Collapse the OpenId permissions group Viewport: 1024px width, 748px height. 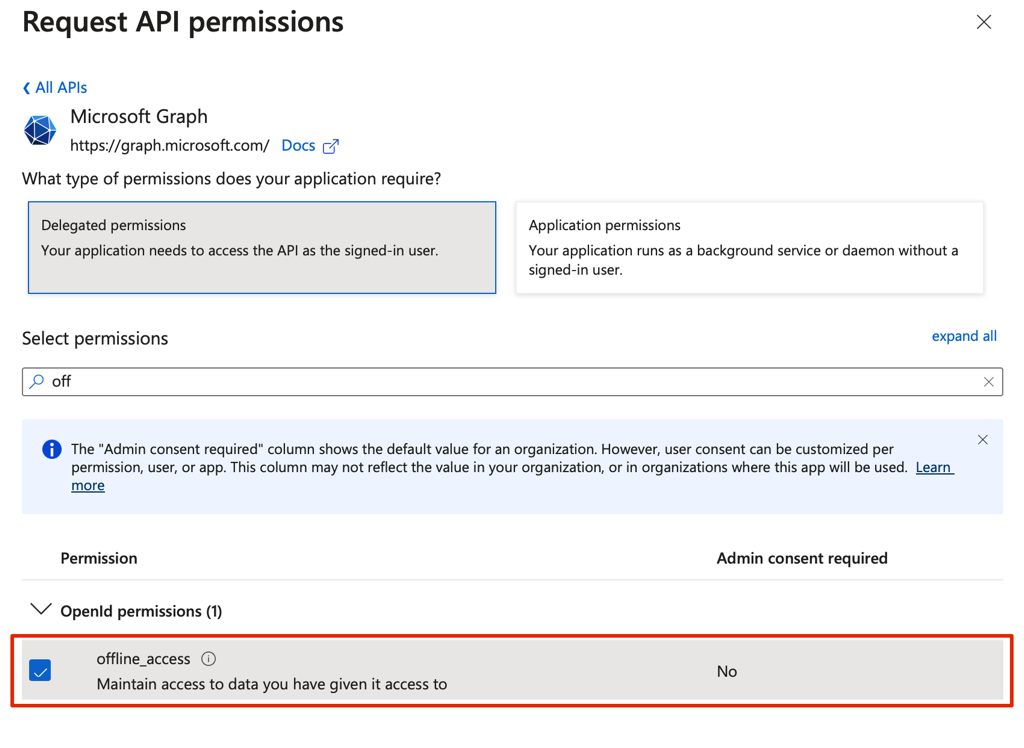coord(41,610)
